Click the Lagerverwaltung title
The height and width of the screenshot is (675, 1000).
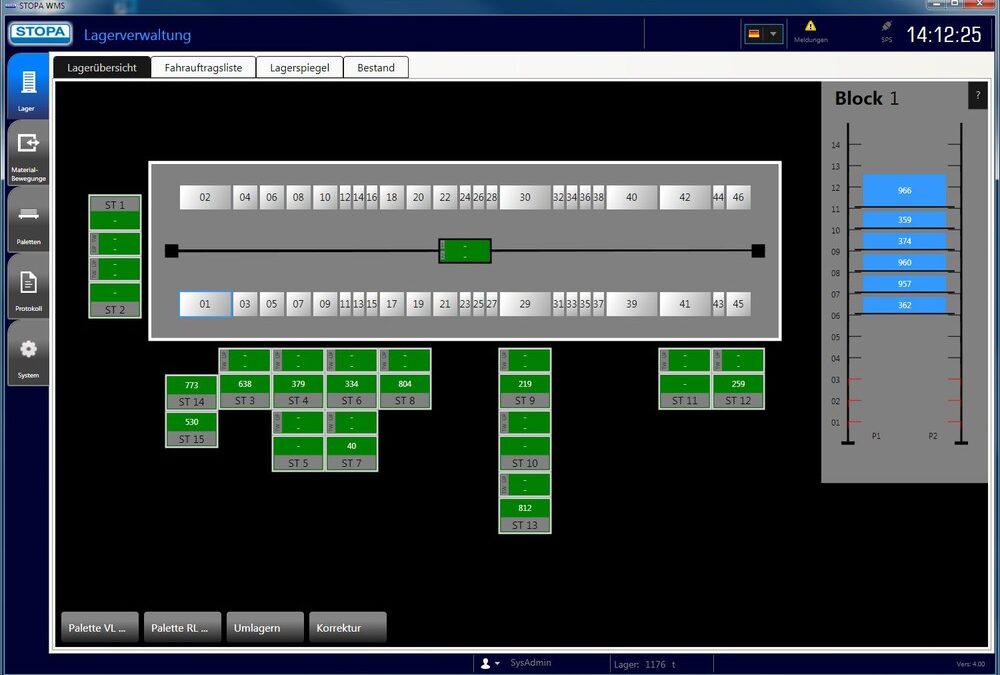click(x=137, y=35)
